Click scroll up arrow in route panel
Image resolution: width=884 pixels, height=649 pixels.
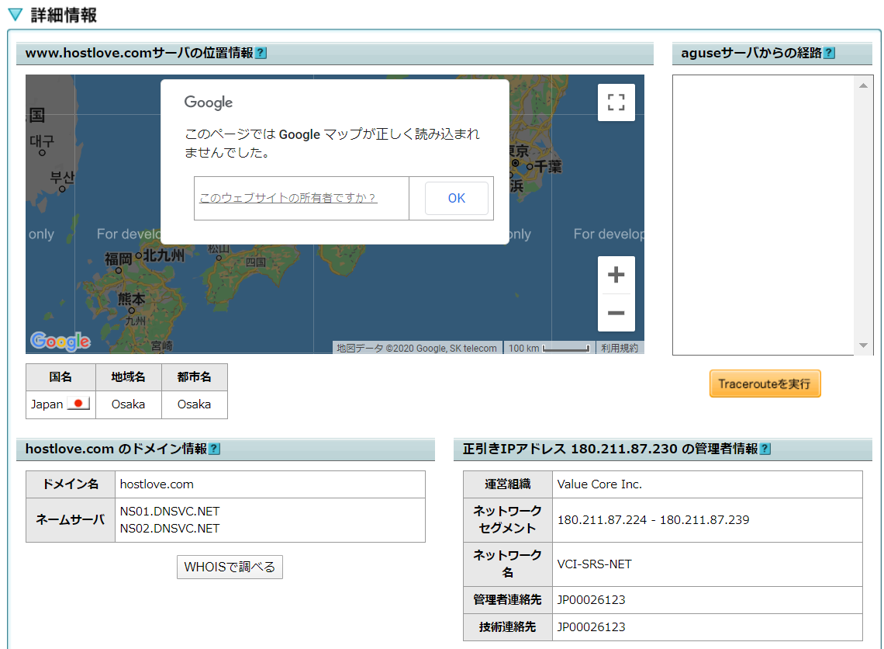[x=863, y=86]
